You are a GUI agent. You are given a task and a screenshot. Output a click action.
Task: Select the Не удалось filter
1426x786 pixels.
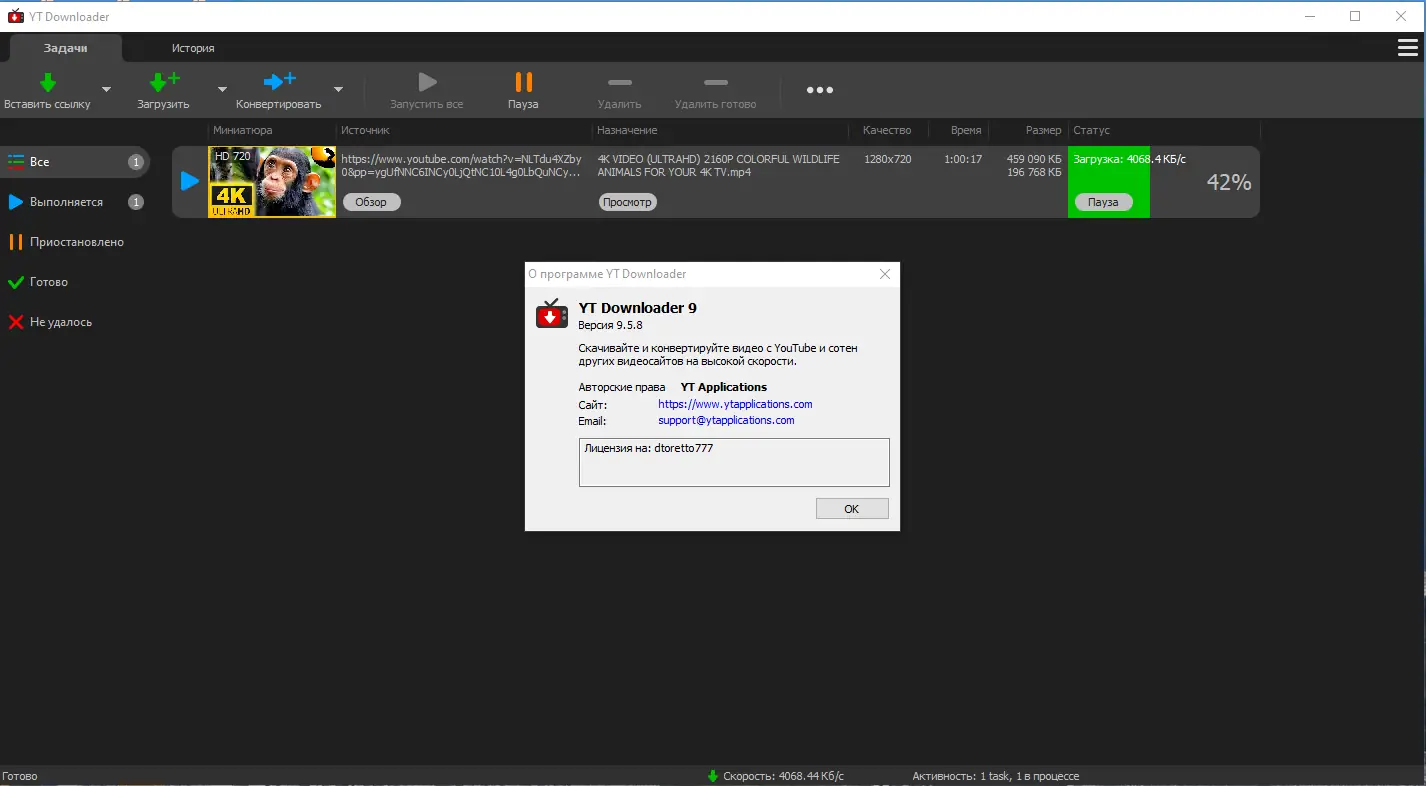point(75,322)
